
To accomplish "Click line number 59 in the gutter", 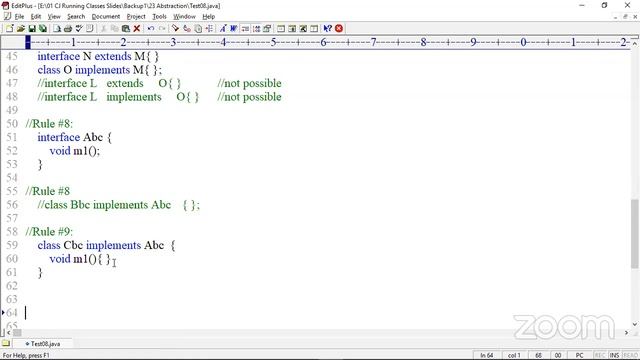I will click(12, 245).
